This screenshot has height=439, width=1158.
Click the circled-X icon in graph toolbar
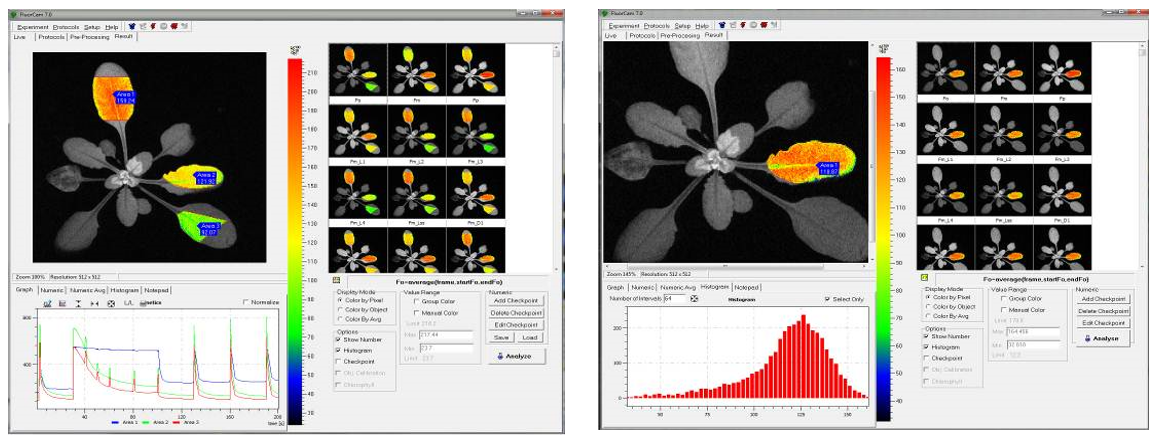click(111, 303)
